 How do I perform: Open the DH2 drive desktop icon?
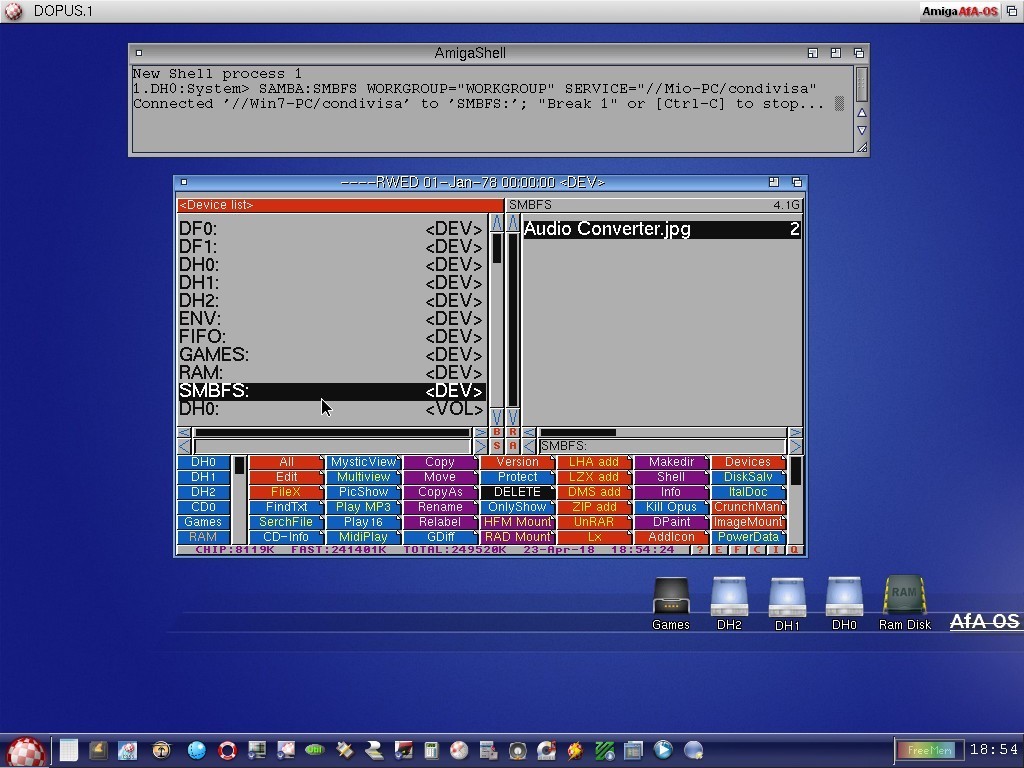[729, 598]
